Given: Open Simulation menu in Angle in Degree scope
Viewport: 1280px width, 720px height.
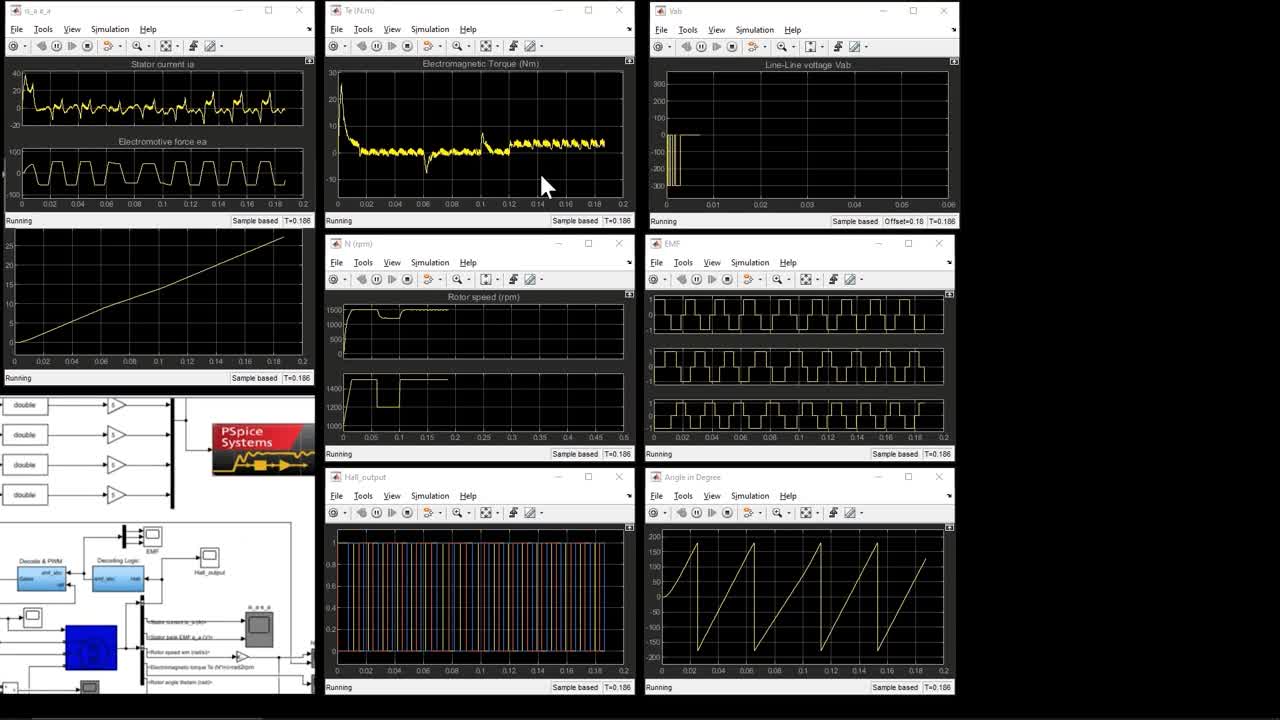Looking at the screenshot, I should tap(750, 496).
